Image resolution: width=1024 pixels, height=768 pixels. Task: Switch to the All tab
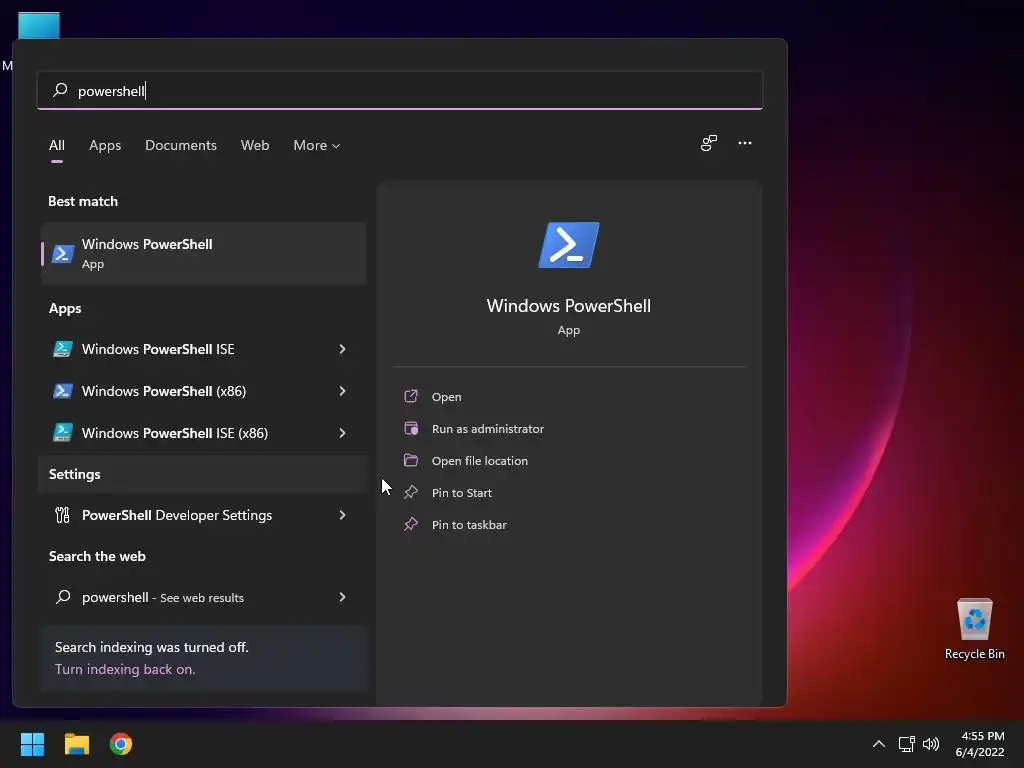pyautogui.click(x=57, y=146)
